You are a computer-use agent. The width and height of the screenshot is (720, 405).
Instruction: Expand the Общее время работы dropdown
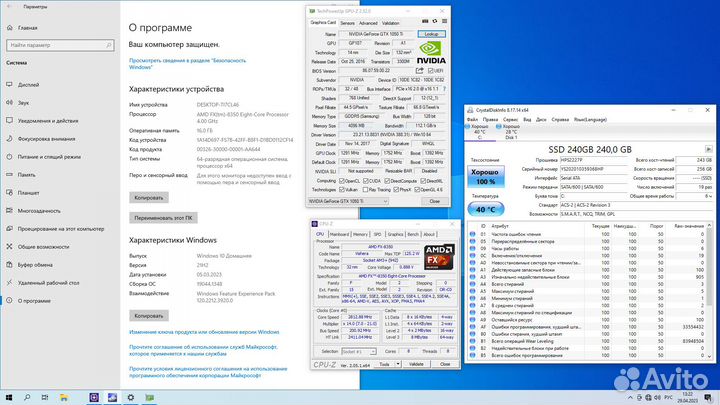tap(711, 196)
